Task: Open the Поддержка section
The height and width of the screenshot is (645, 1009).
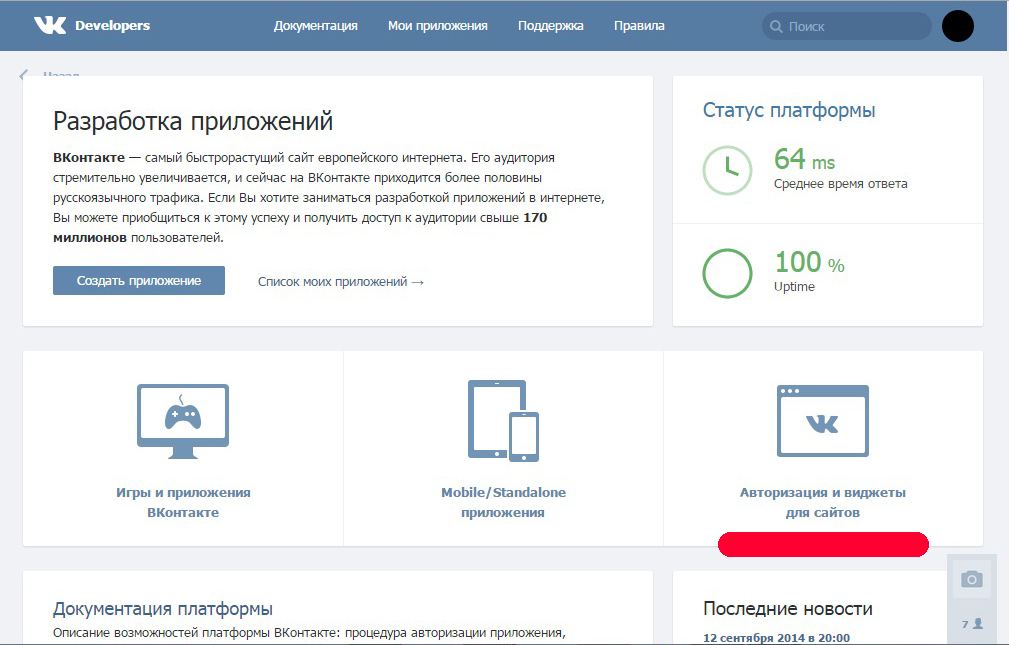Action: tap(551, 26)
